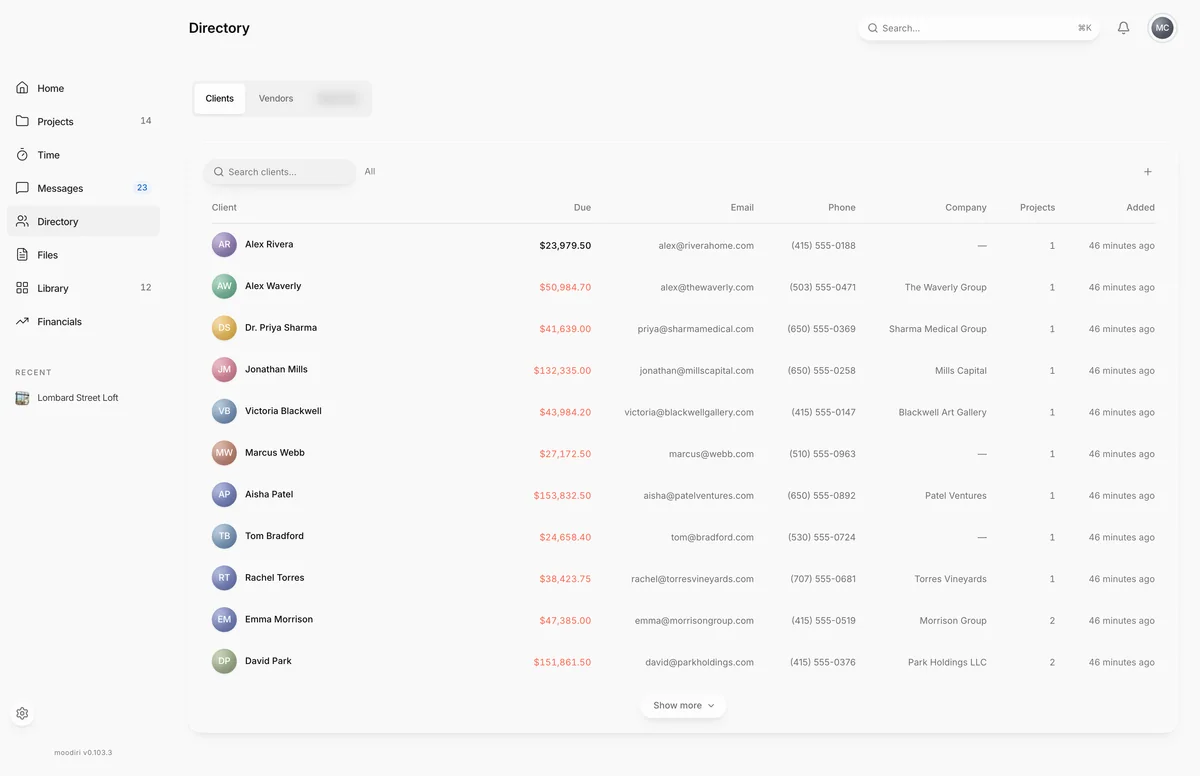1200x776 pixels.
Task: Open the All filter dropdown
Action: click(x=370, y=172)
